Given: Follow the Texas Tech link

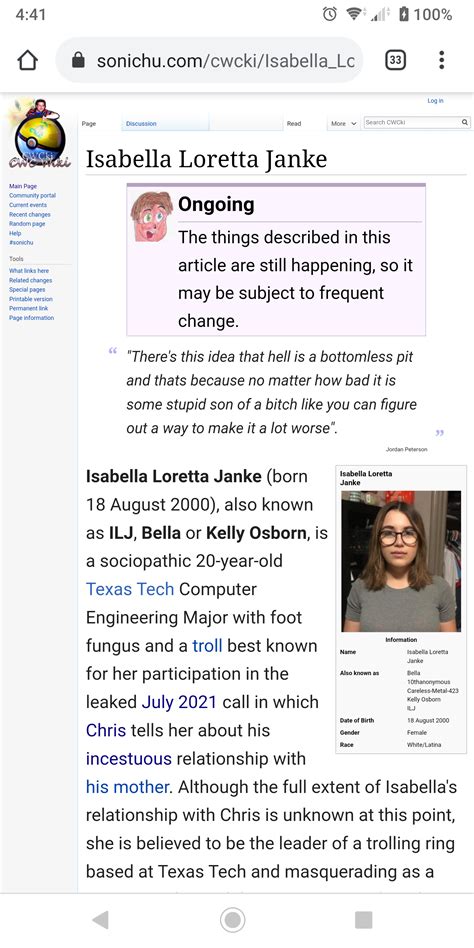Looking at the screenshot, I should [130, 589].
